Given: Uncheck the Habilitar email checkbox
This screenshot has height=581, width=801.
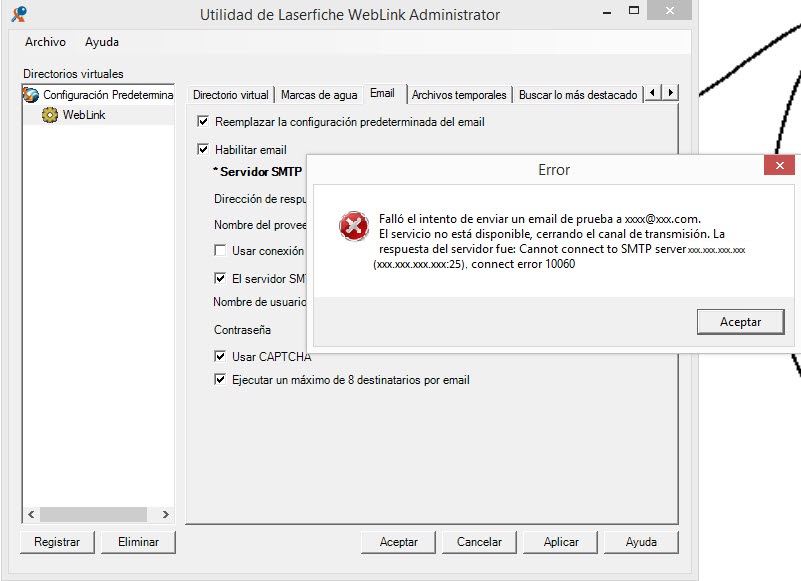Looking at the screenshot, I should 204,150.
